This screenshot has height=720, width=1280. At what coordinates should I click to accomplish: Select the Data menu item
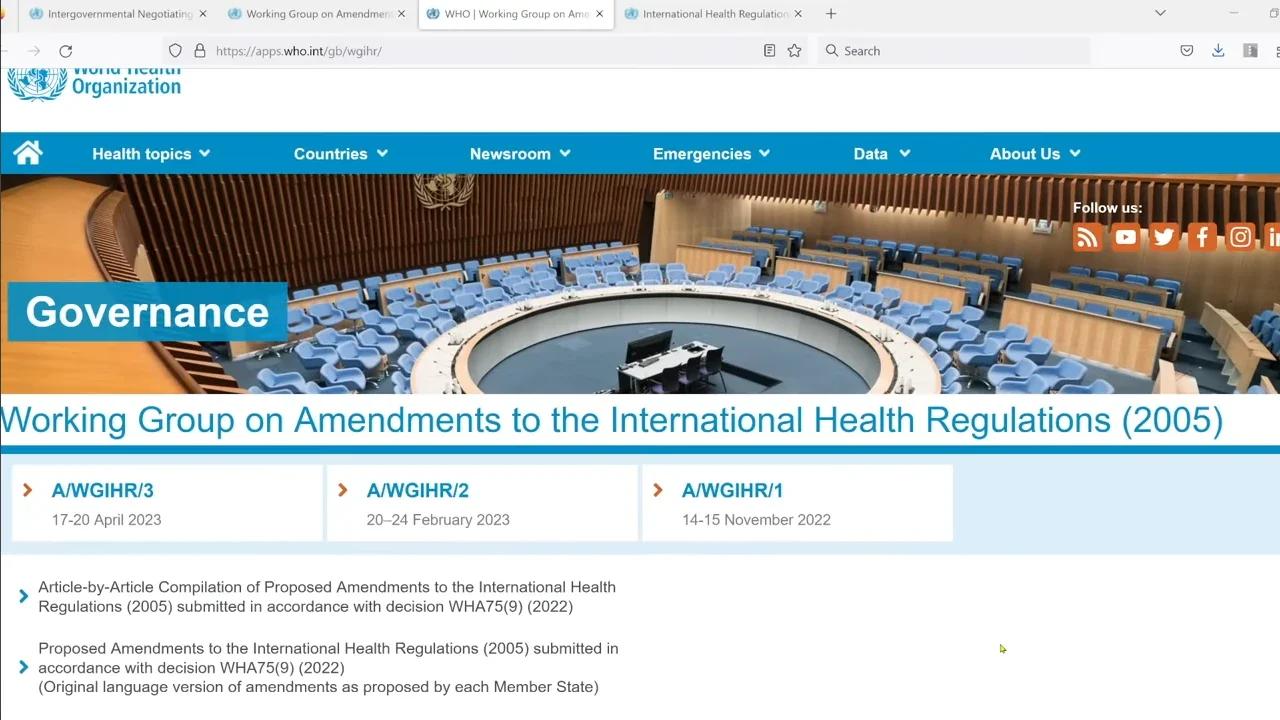pyautogui.click(x=879, y=153)
